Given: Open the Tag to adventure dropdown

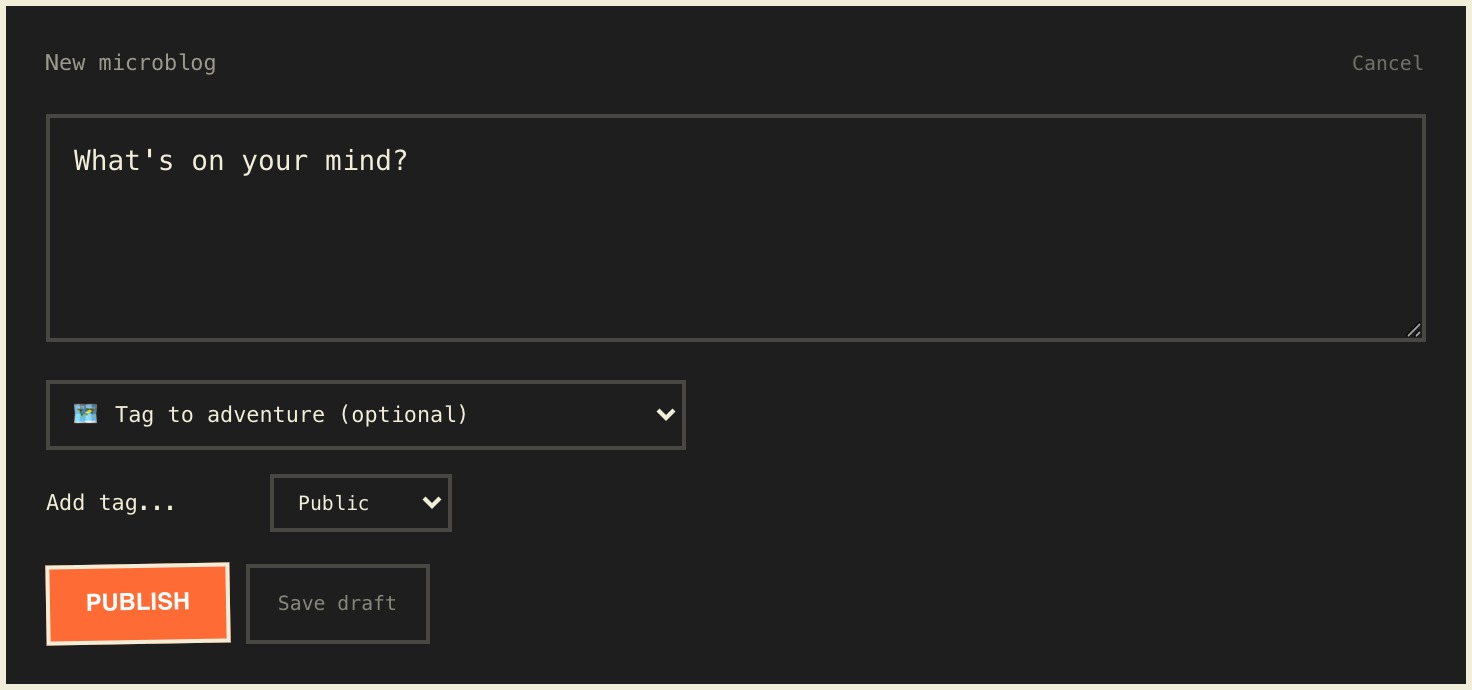Looking at the screenshot, I should click(365, 414).
